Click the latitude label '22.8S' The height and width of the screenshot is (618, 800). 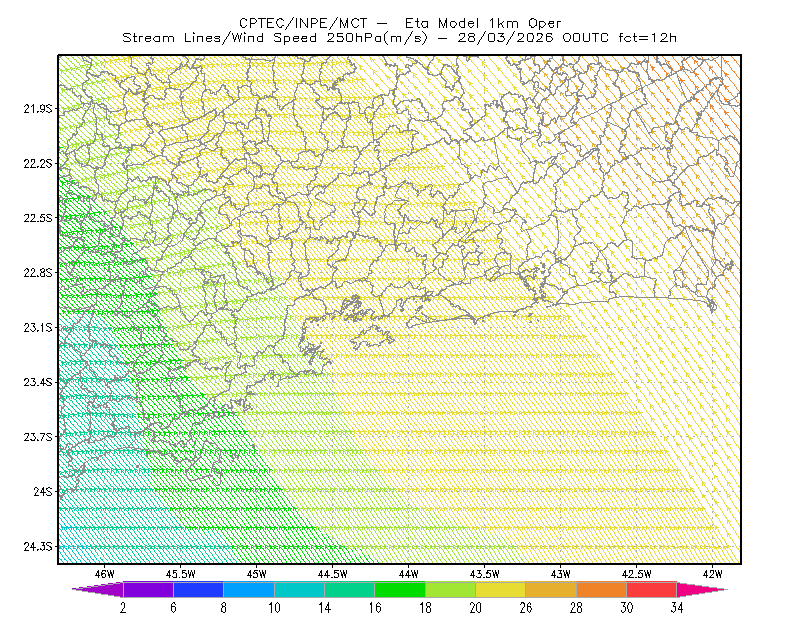click(x=38, y=273)
